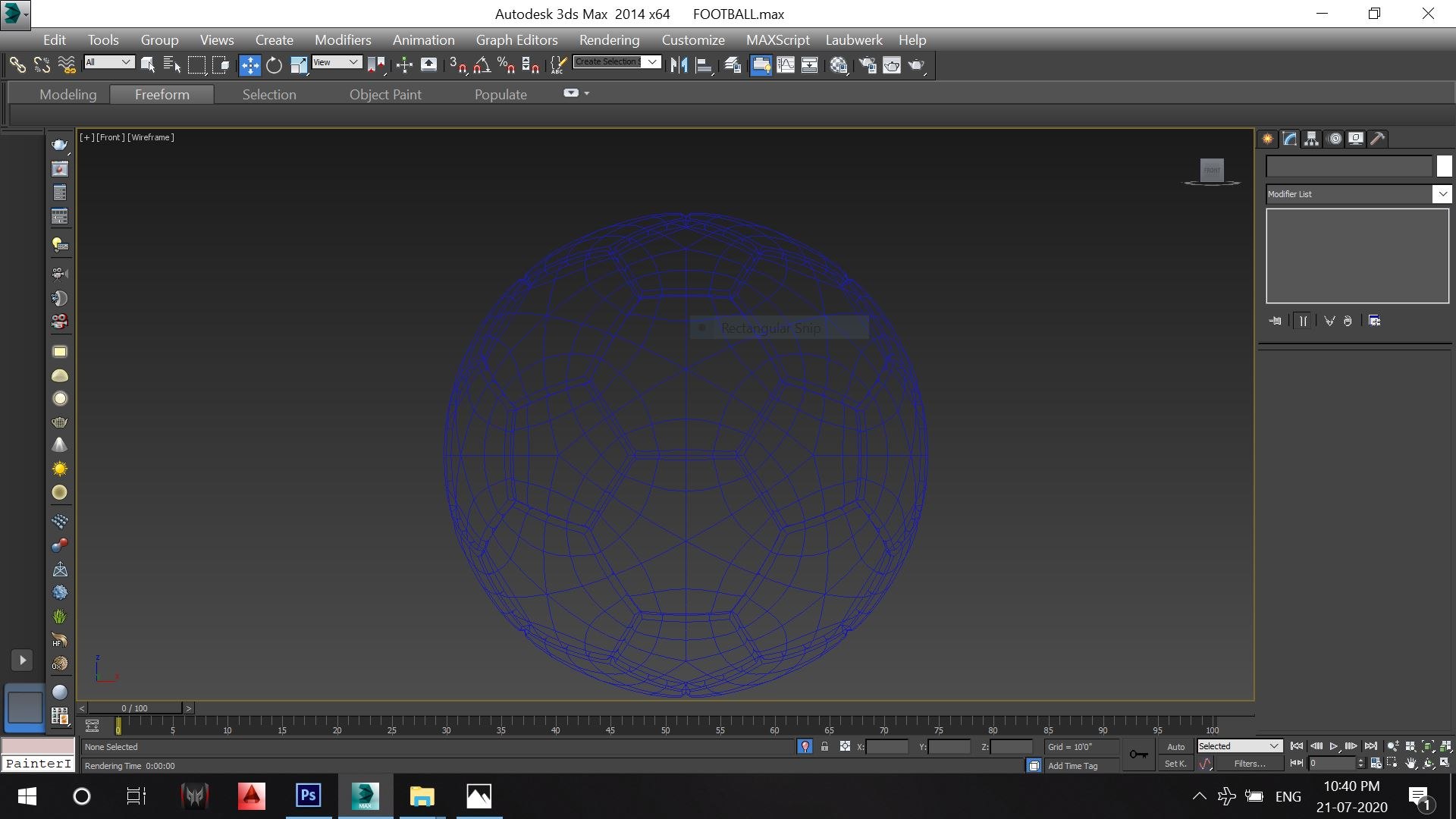
Task: Choose the Select and Uniform Scale tool
Action: click(299, 65)
